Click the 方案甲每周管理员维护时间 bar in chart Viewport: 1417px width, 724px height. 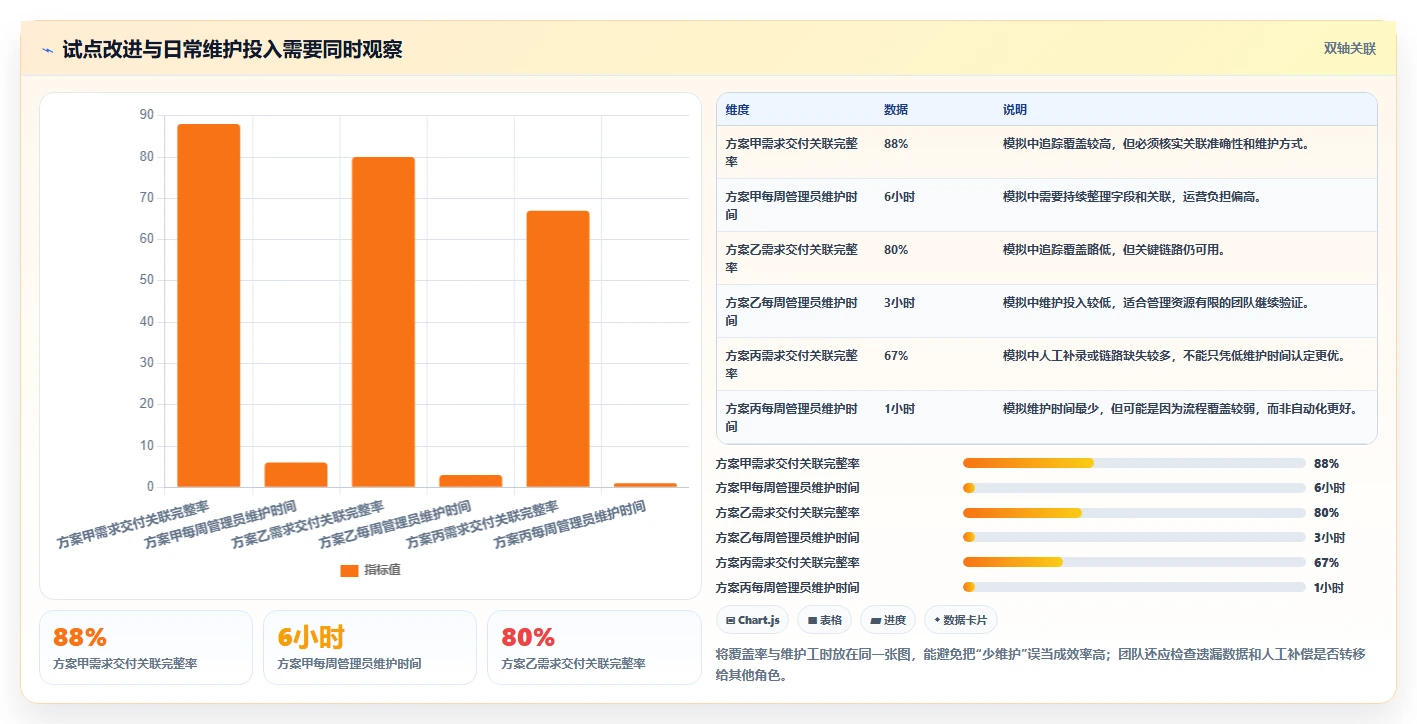(296, 475)
